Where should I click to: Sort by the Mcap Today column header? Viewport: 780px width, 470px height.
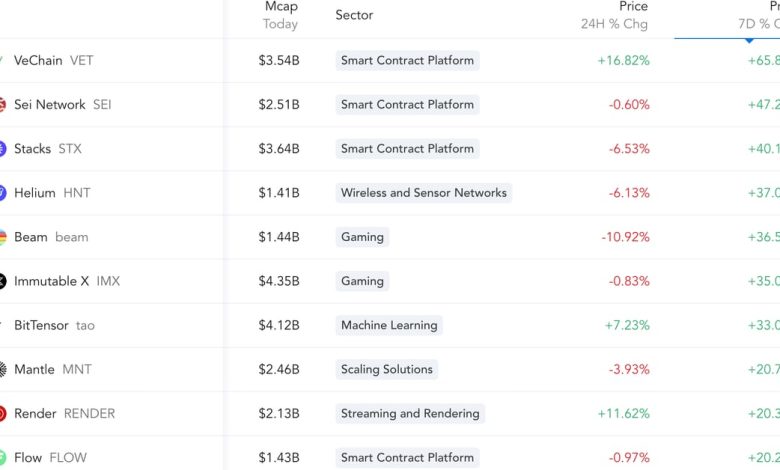click(x=280, y=15)
